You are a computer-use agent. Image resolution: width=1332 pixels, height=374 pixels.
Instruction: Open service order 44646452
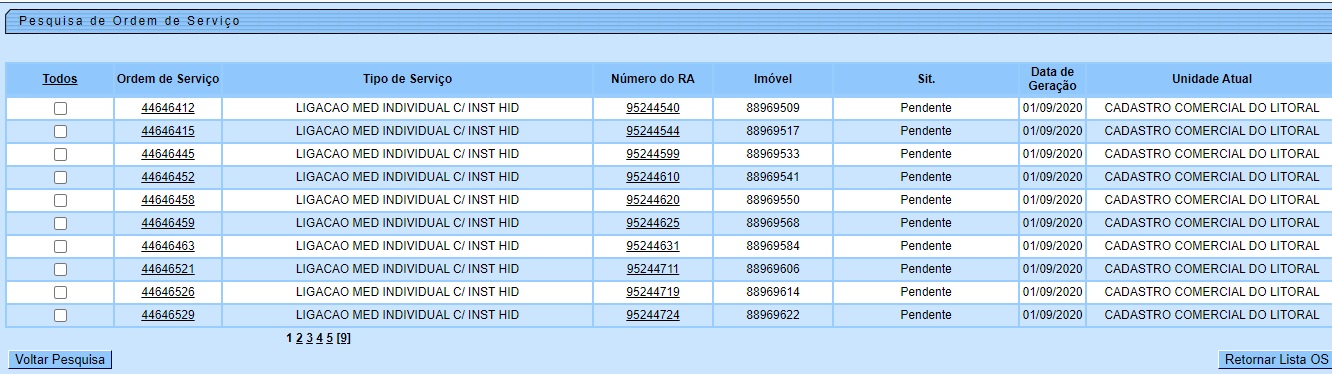coord(168,177)
